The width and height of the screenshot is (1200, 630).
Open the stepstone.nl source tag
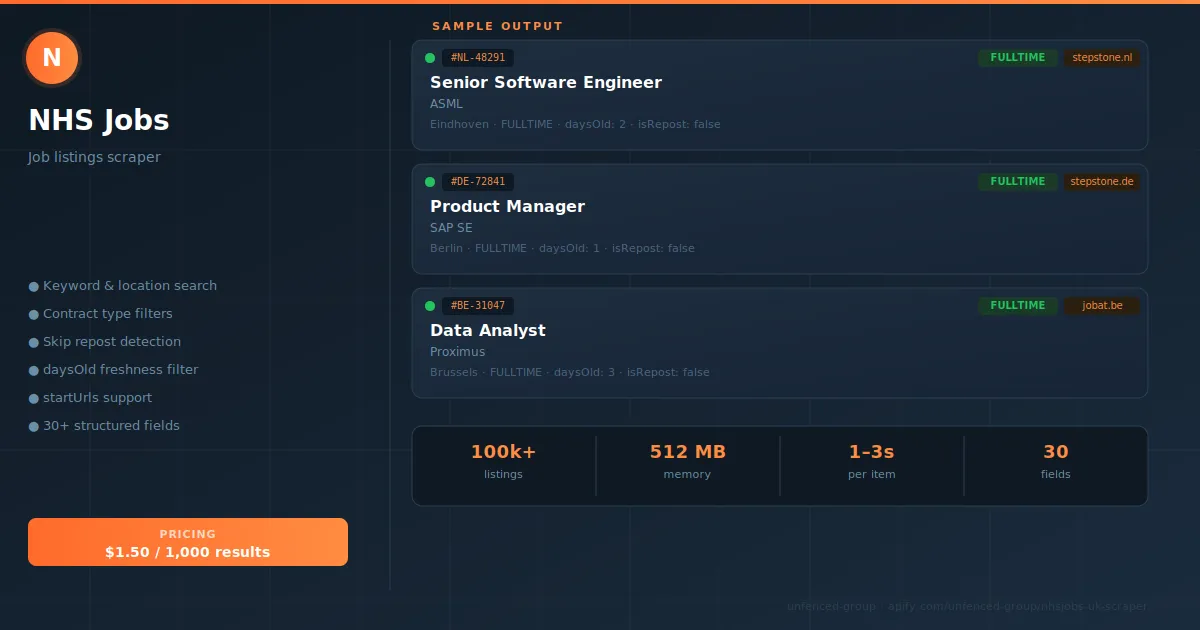click(x=1102, y=58)
